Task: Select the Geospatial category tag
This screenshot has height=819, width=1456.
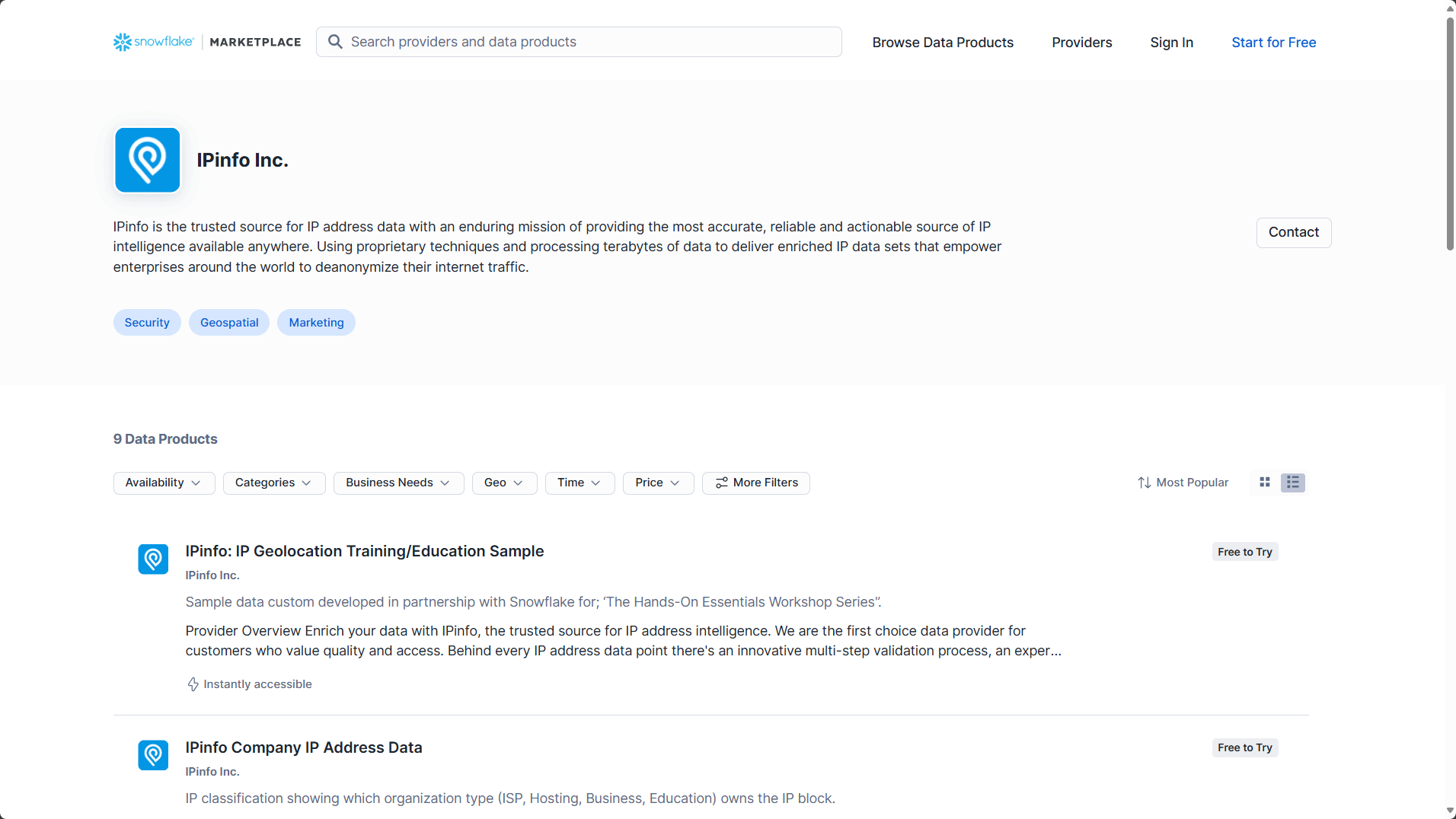Action: 229,323
